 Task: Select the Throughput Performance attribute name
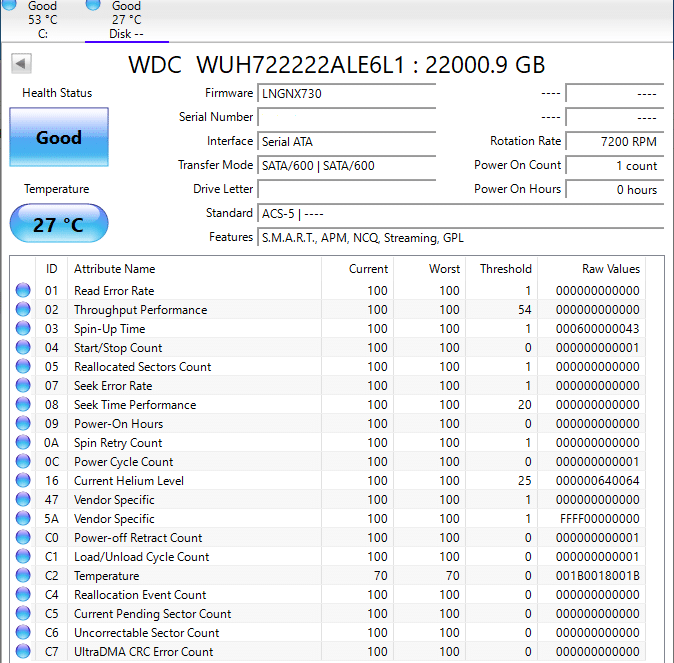pyautogui.click(x=141, y=310)
